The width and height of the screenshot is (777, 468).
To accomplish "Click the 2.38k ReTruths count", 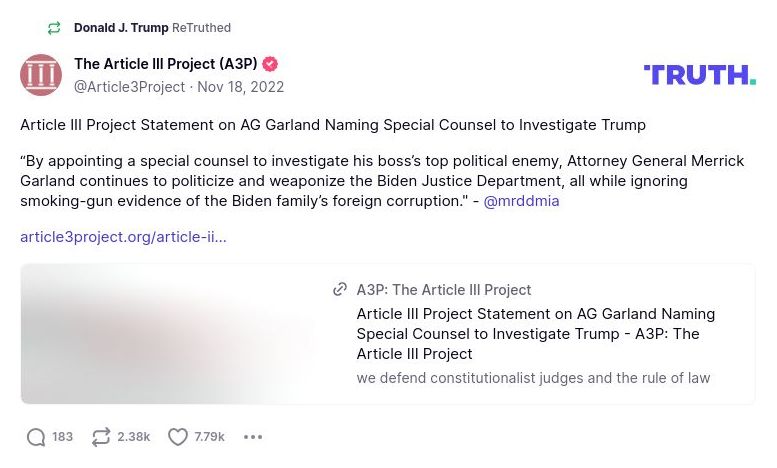I will [x=134, y=437].
